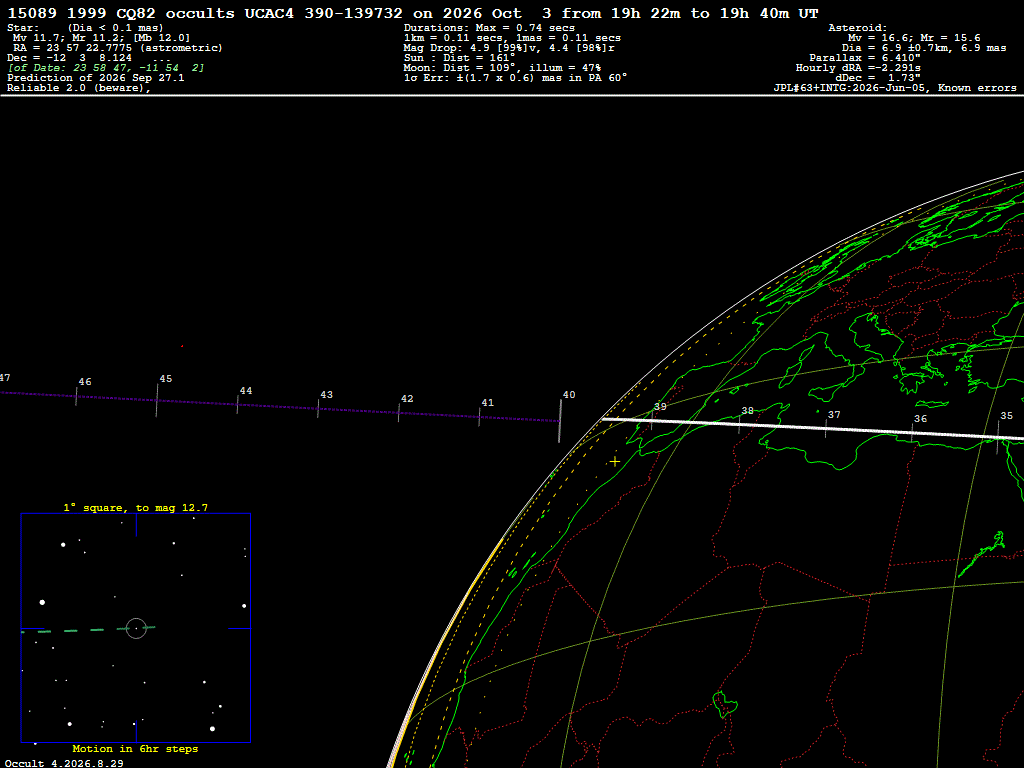The height and width of the screenshot is (768, 1024).
Task: Click the event title line for 15089 1999 CQ82
Action: point(413,13)
